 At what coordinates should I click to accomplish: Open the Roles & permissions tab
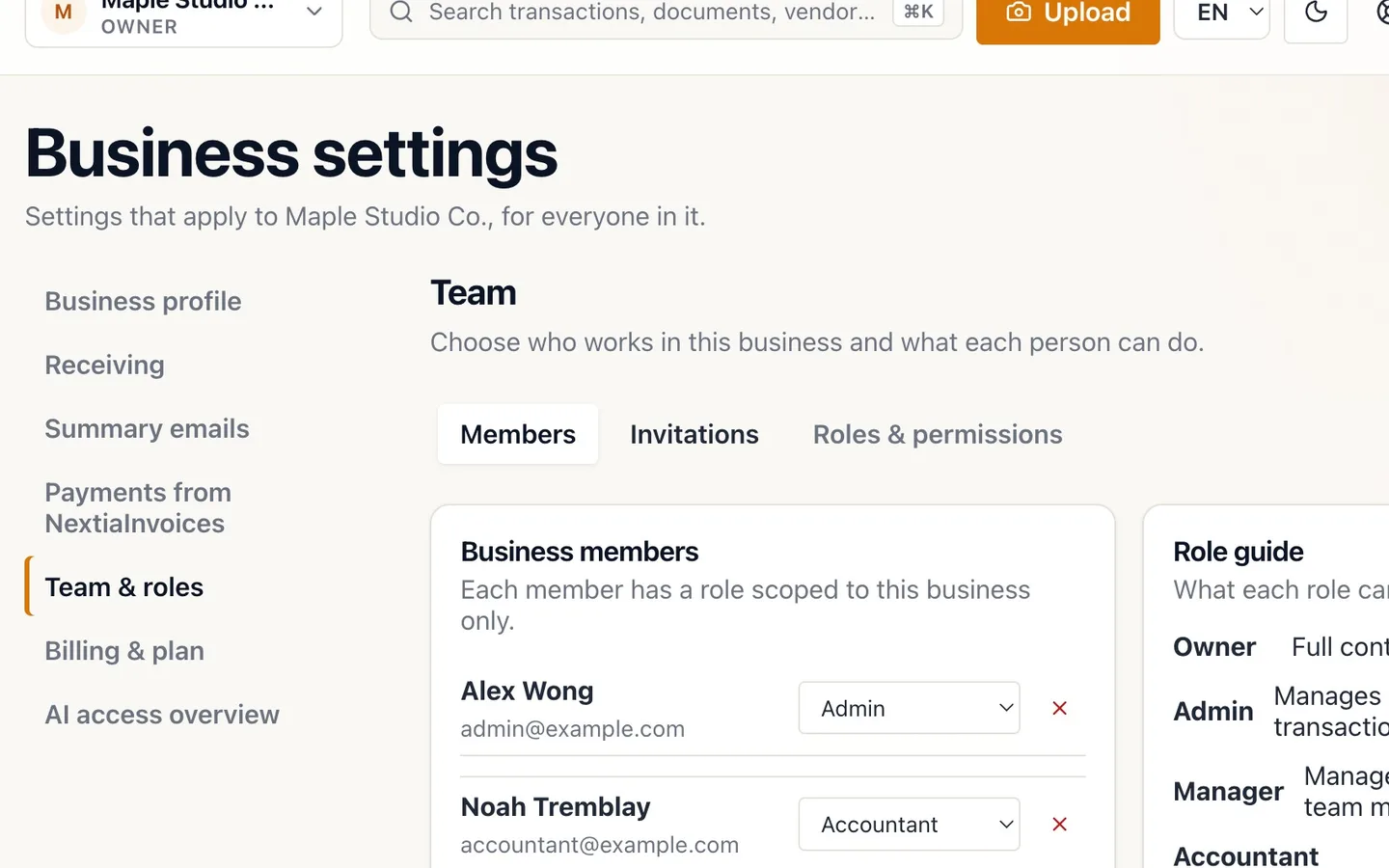[x=938, y=434]
